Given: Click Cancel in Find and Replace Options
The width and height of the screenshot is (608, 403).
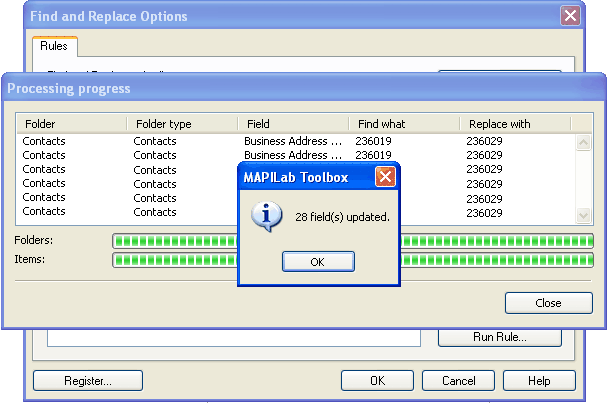Looking at the screenshot, I should point(458,381).
